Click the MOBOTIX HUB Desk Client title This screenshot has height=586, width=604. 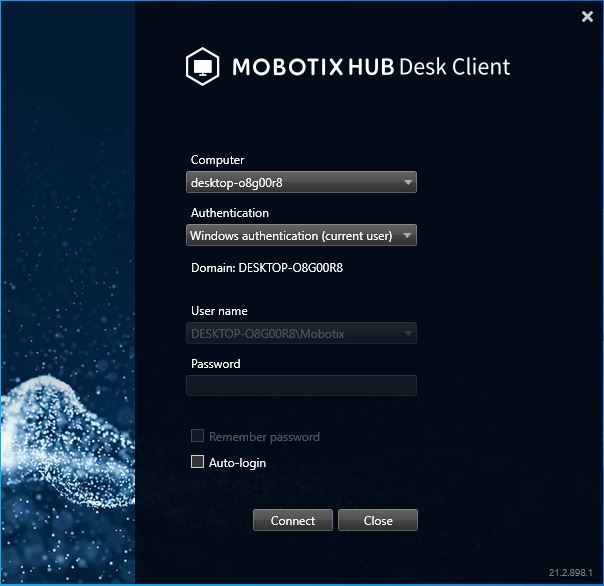pyautogui.click(x=371, y=67)
